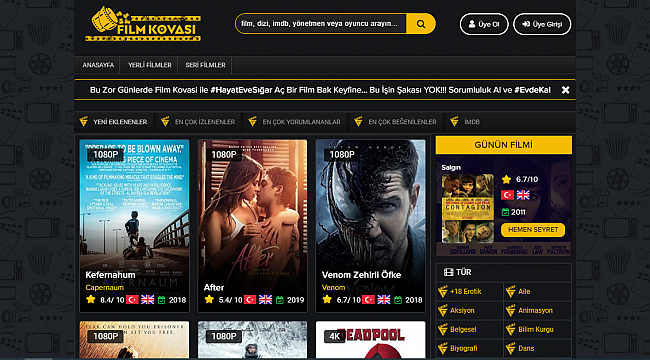Click the Turkish flag in Günün Filmi

[x=507, y=195]
